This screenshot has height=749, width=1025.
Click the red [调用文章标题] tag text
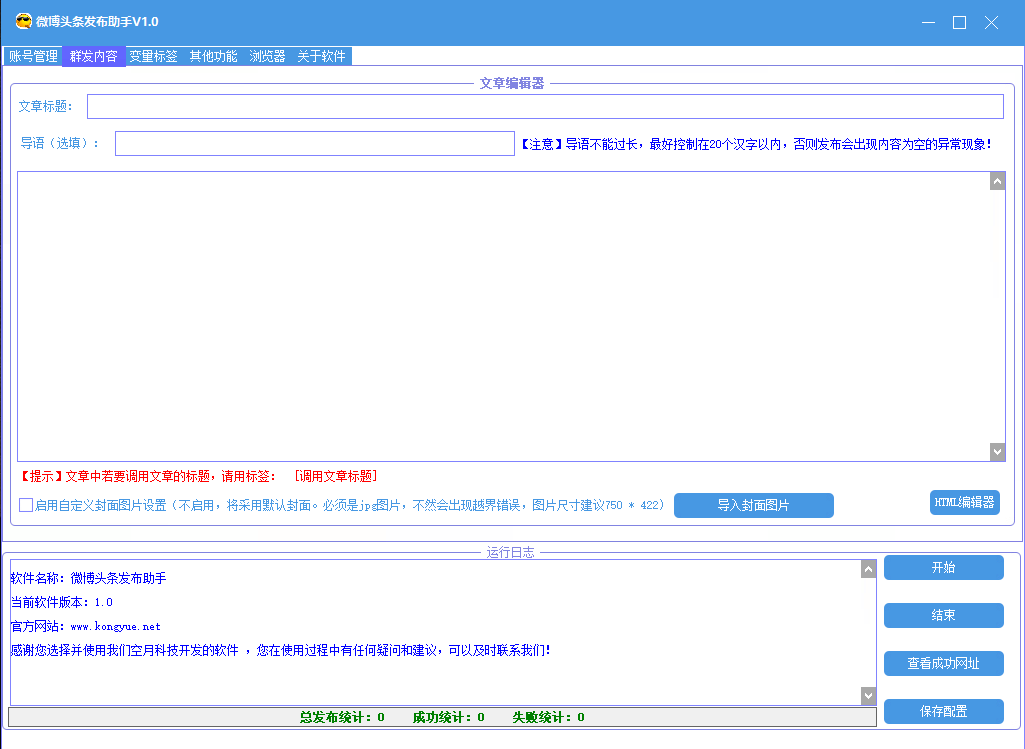[336, 476]
